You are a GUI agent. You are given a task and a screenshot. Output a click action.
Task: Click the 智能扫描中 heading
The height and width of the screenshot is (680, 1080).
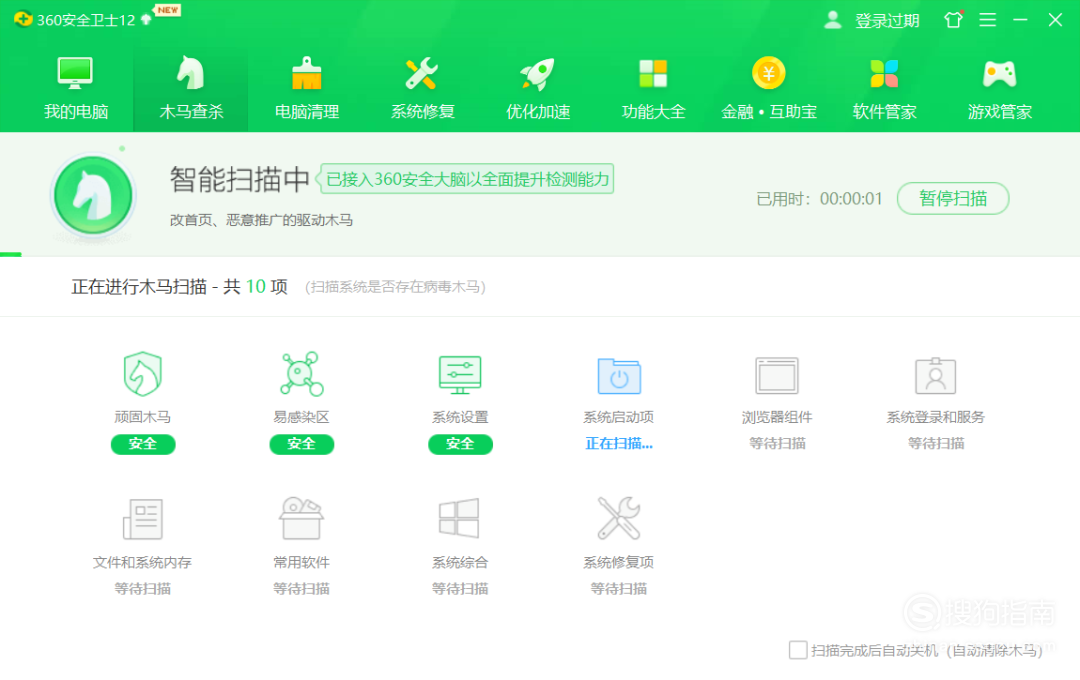[x=240, y=179]
